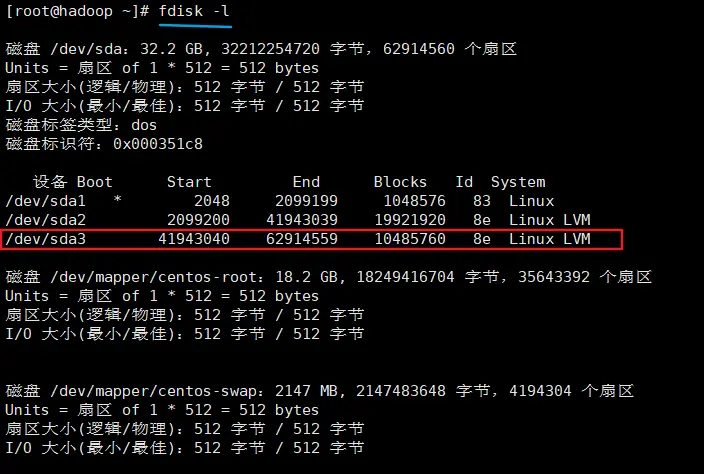Click the typed command "fdisk -l"
Screen dimensions: 704x474
click(194, 11)
